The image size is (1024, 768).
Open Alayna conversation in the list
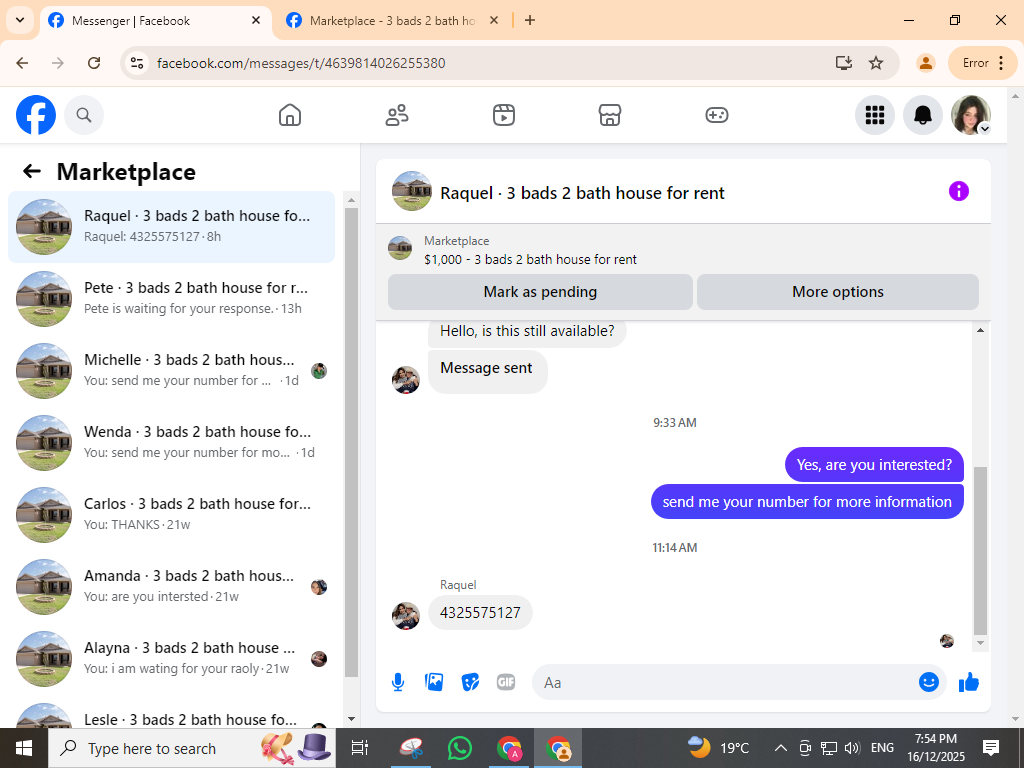pyautogui.click(x=172, y=658)
